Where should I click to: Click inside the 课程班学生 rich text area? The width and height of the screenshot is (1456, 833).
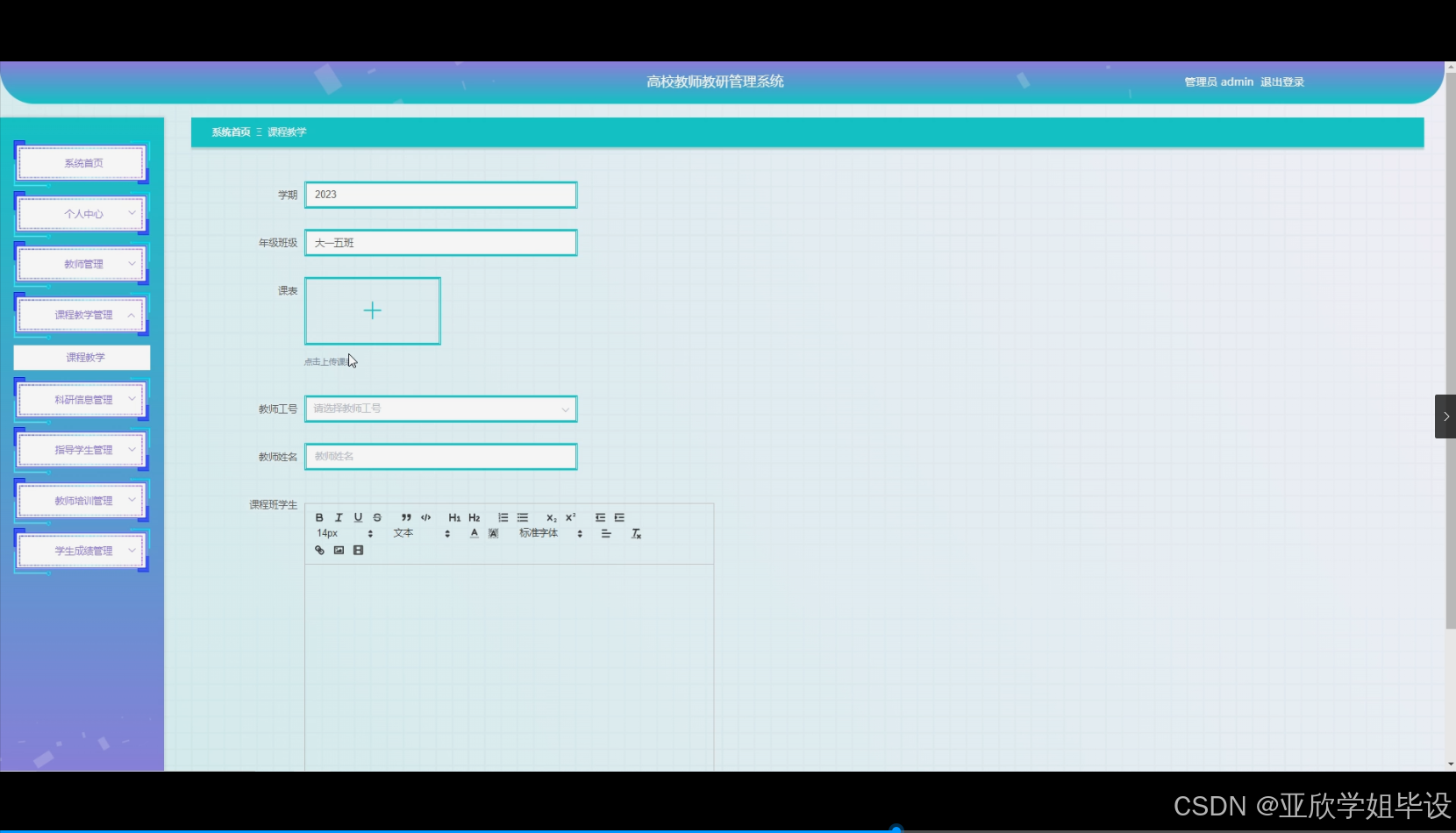(509, 666)
